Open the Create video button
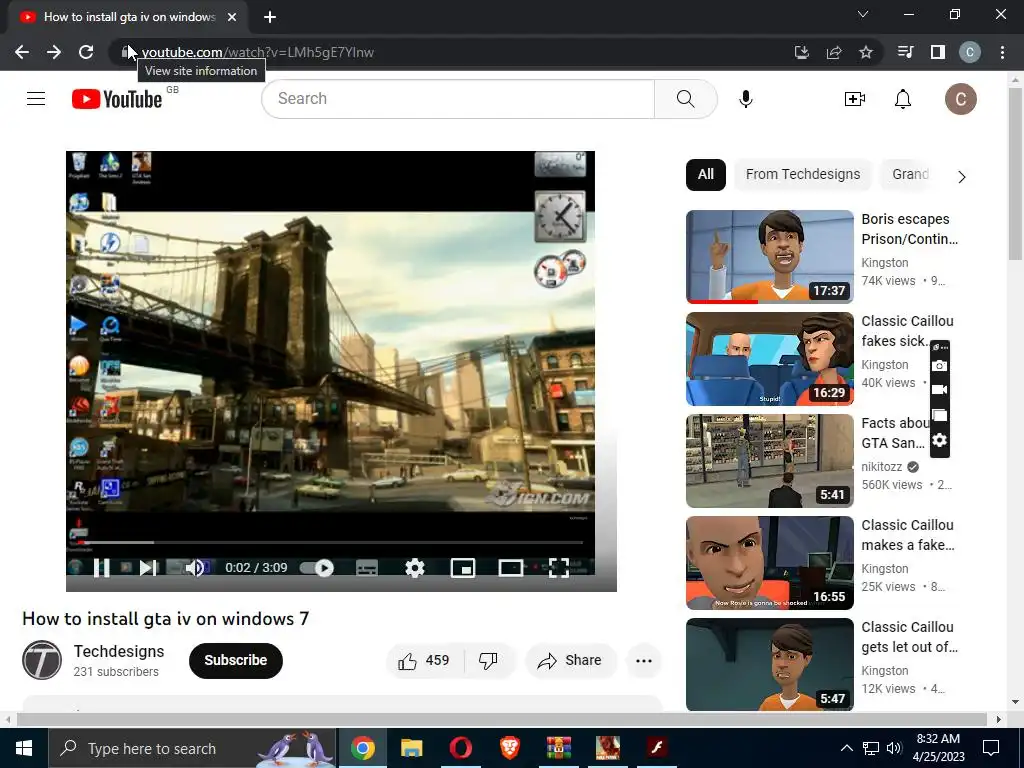 pos(855,99)
